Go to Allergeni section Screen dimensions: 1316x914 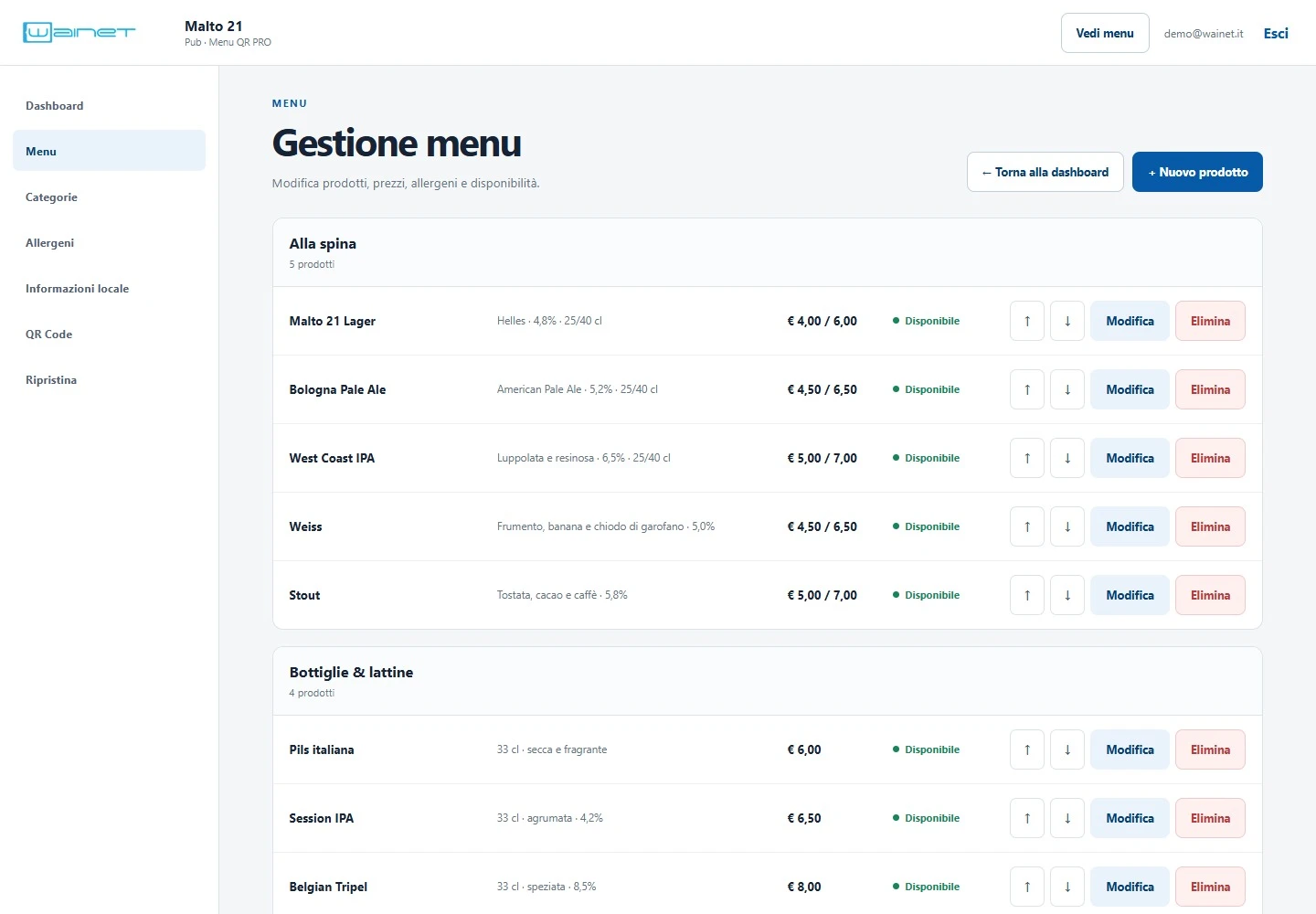click(109, 242)
